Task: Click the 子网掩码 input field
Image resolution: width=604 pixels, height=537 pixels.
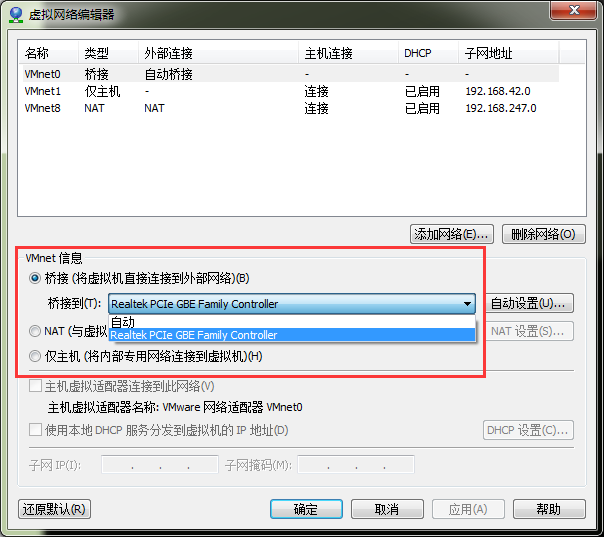Action: point(356,465)
